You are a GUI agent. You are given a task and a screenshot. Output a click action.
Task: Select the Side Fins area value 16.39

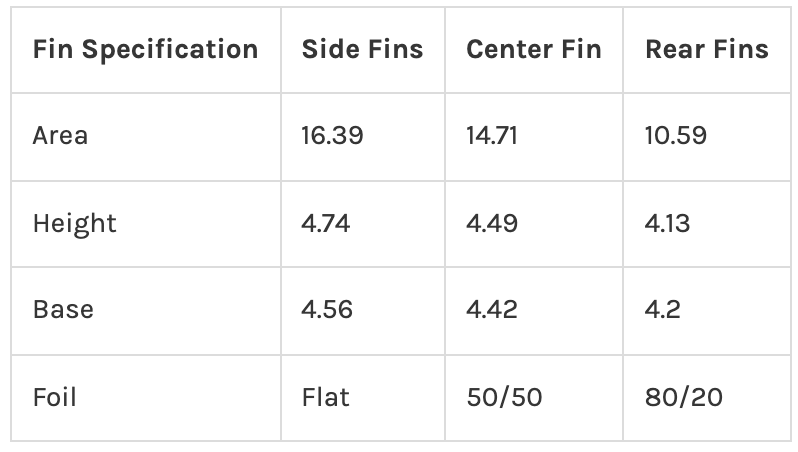(332, 135)
